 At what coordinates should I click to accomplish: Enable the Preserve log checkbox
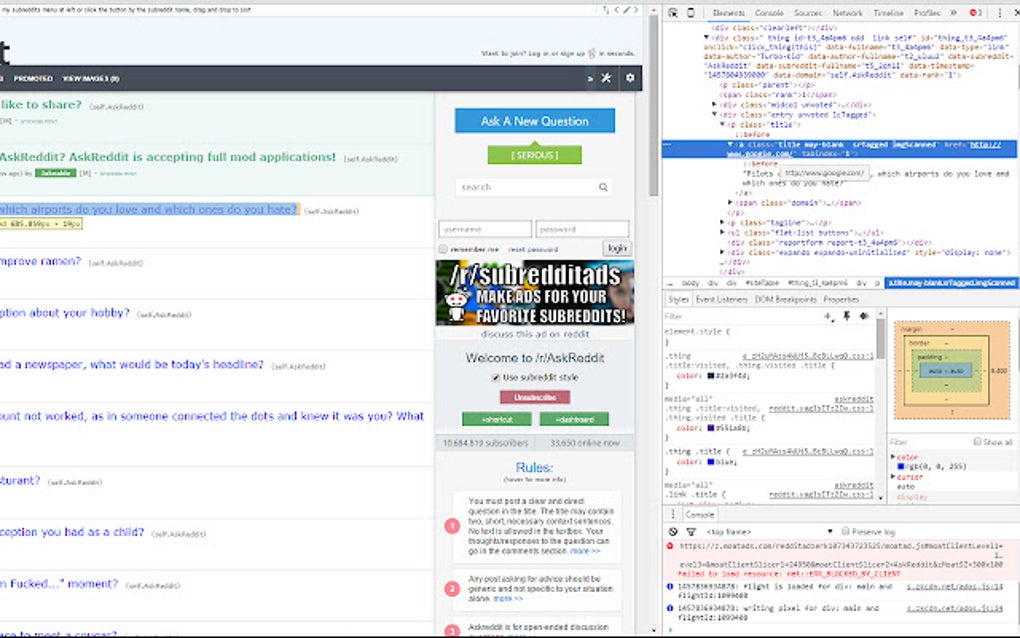tap(847, 531)
